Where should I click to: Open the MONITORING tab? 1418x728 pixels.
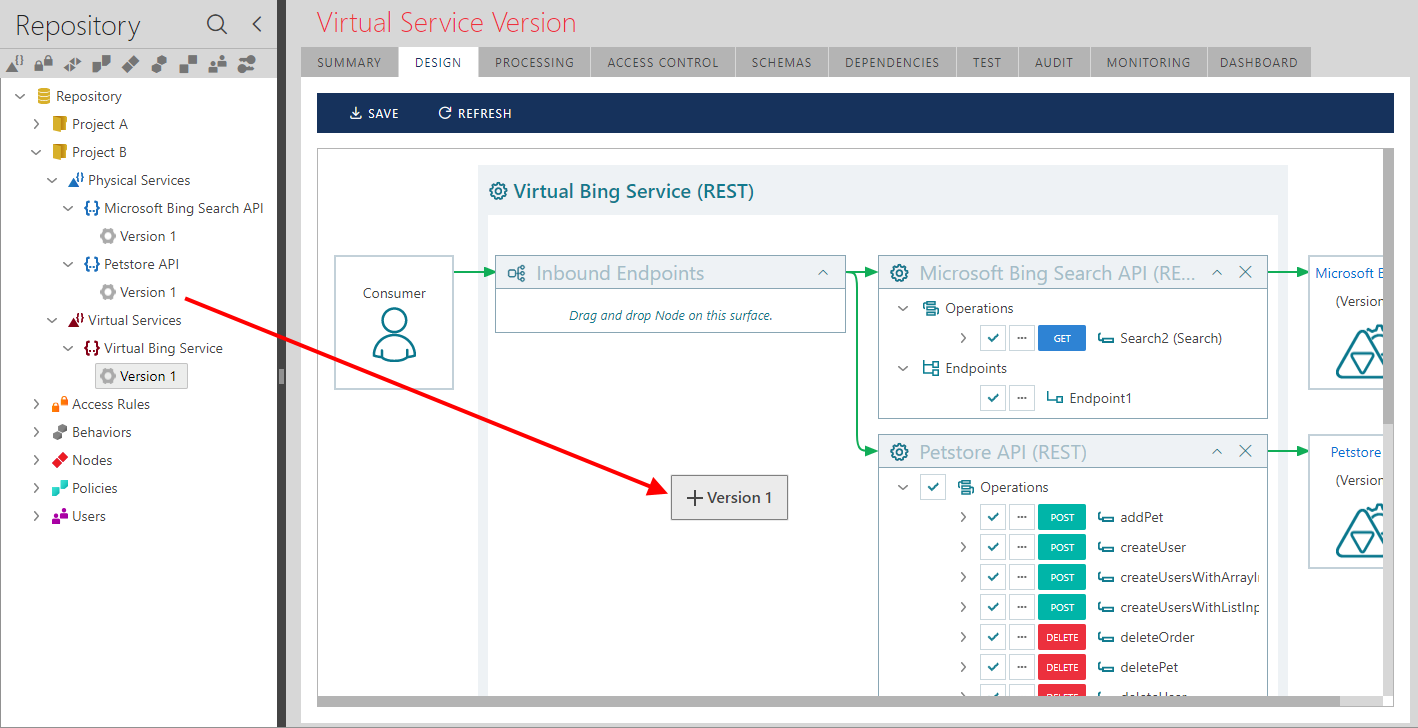pyautogui.click(x=1148, y=62)
